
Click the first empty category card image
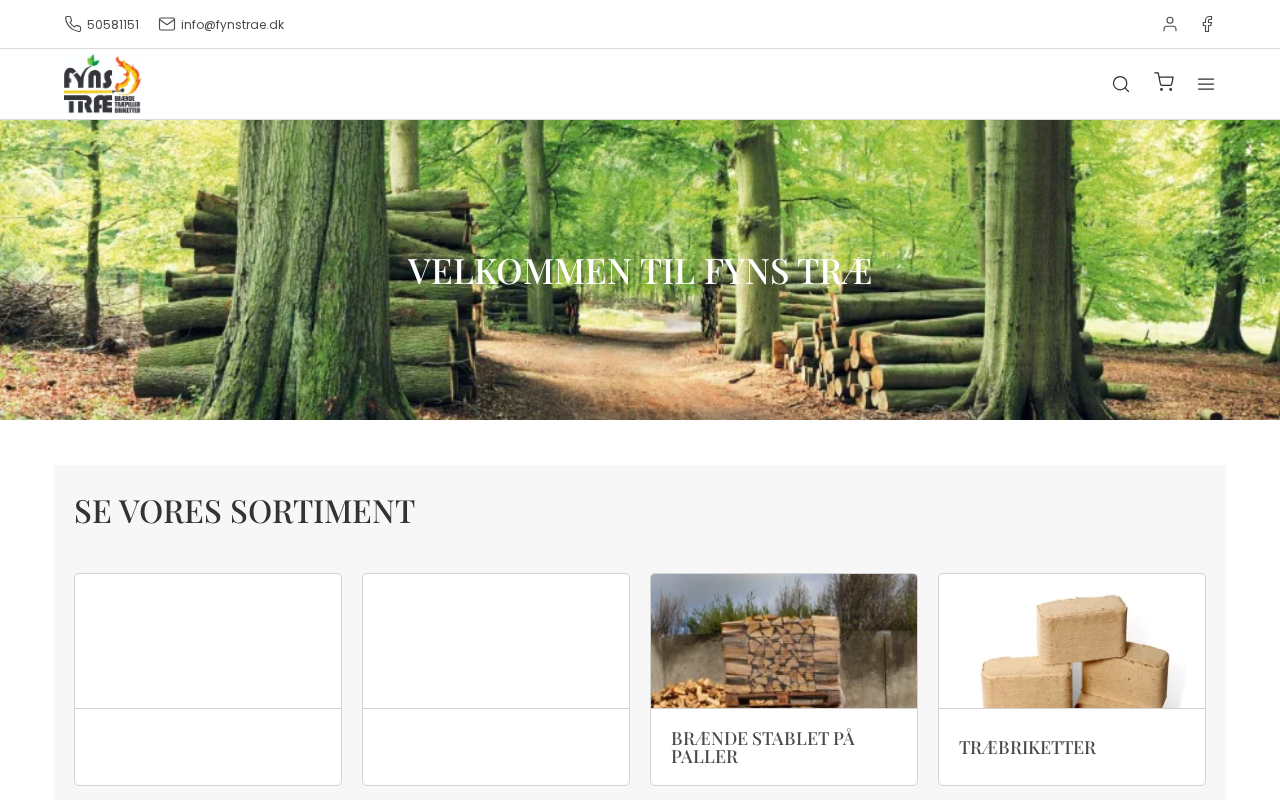208,641
